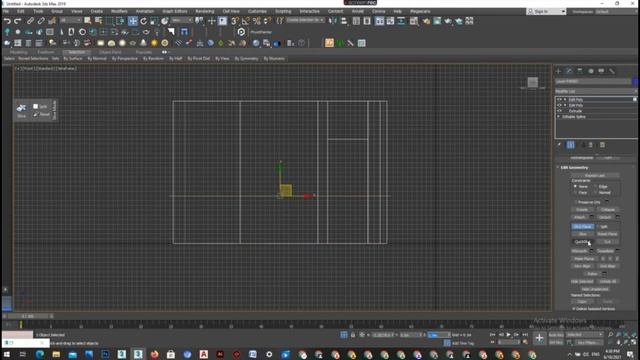Image resolution: width=640 pixels, height=360 pixels.
Task: Activate the Select and Move tool
Action: click(133, 21)
